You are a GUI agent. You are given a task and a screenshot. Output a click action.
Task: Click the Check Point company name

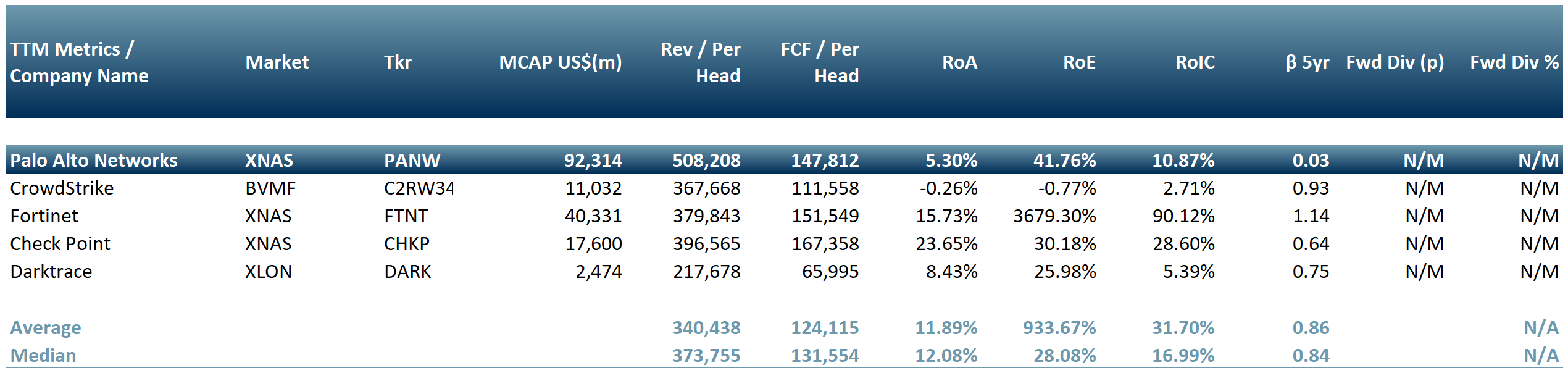click(60, 244)
